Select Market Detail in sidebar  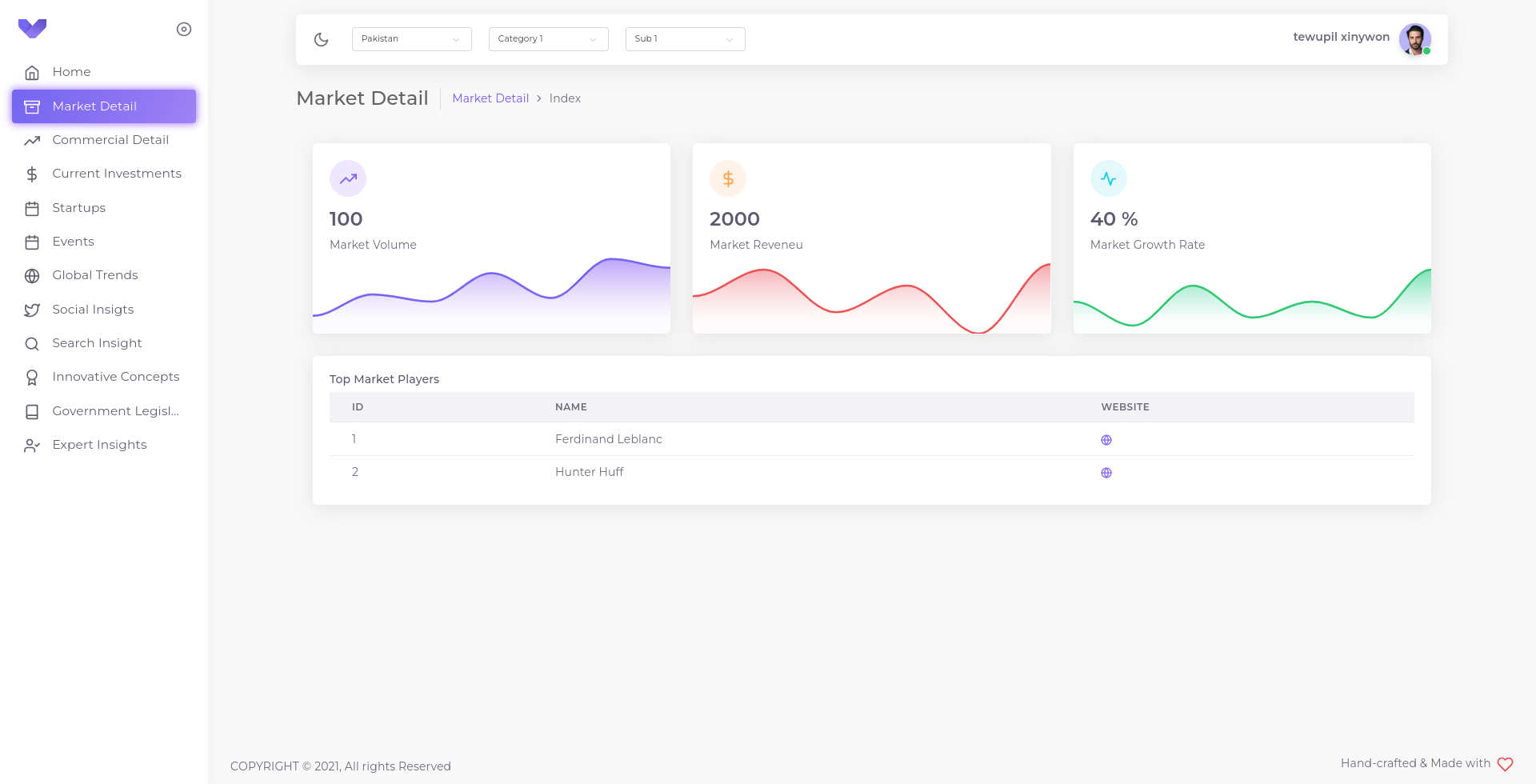[104, 106]
